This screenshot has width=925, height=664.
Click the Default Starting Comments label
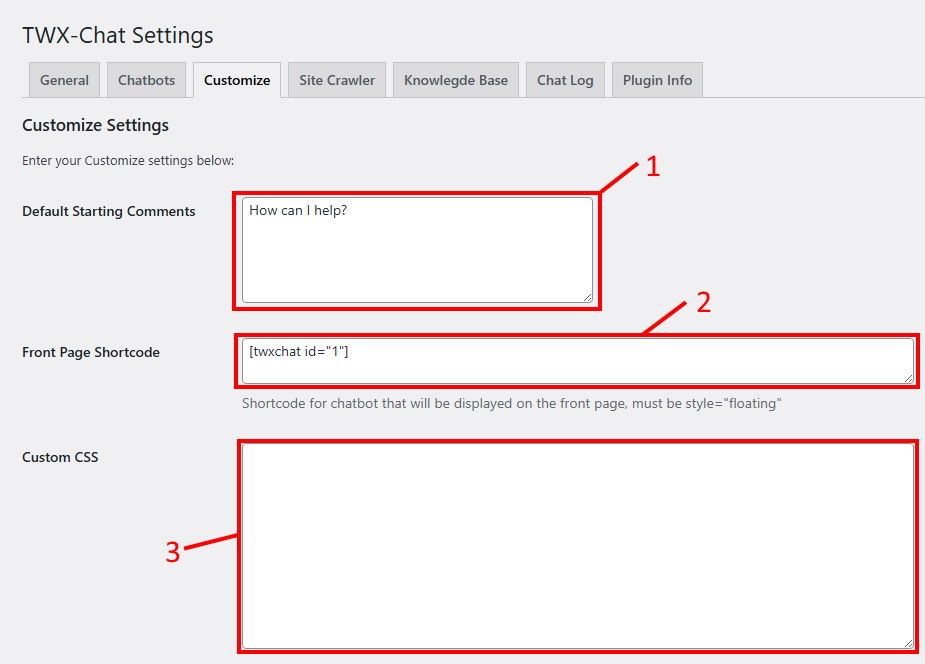click(x=109, y=211)
